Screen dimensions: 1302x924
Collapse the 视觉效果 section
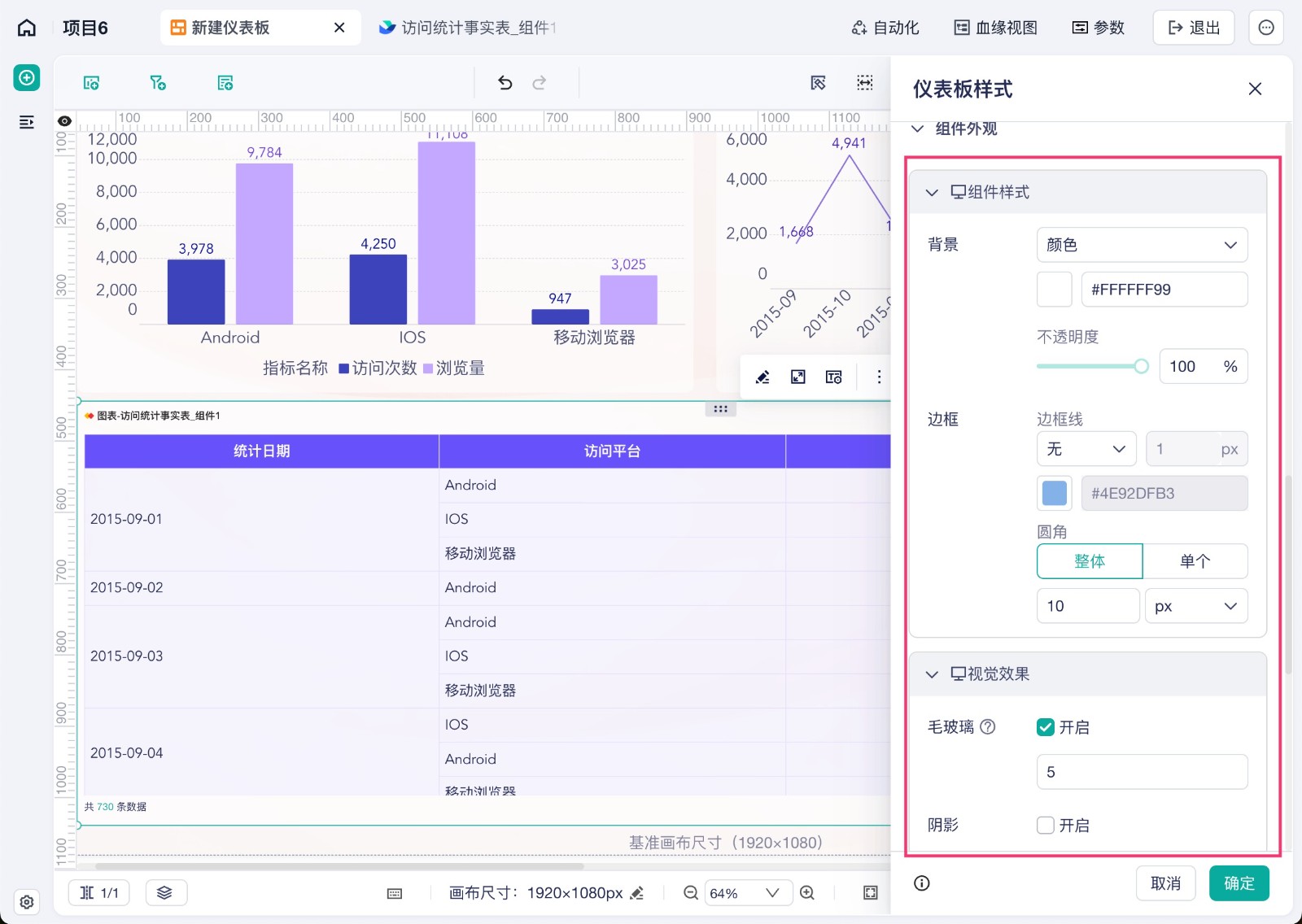(x=932, y=674)
